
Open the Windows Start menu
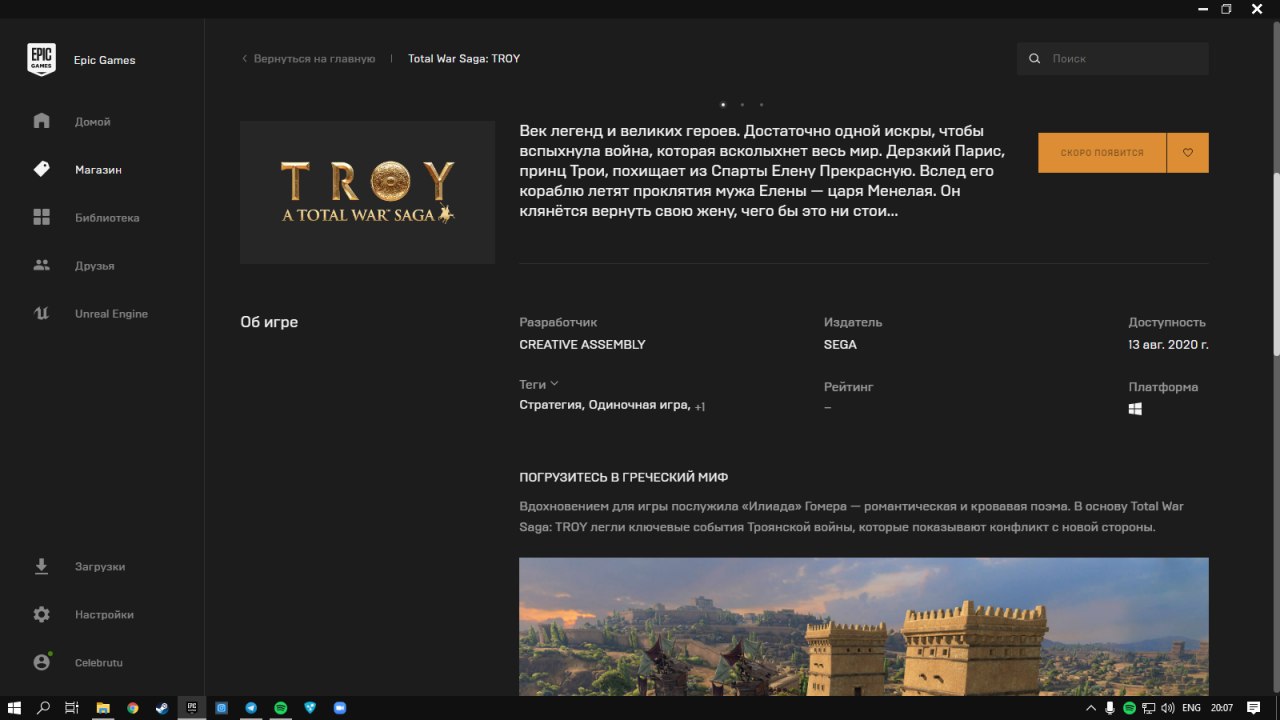[14, 708]
